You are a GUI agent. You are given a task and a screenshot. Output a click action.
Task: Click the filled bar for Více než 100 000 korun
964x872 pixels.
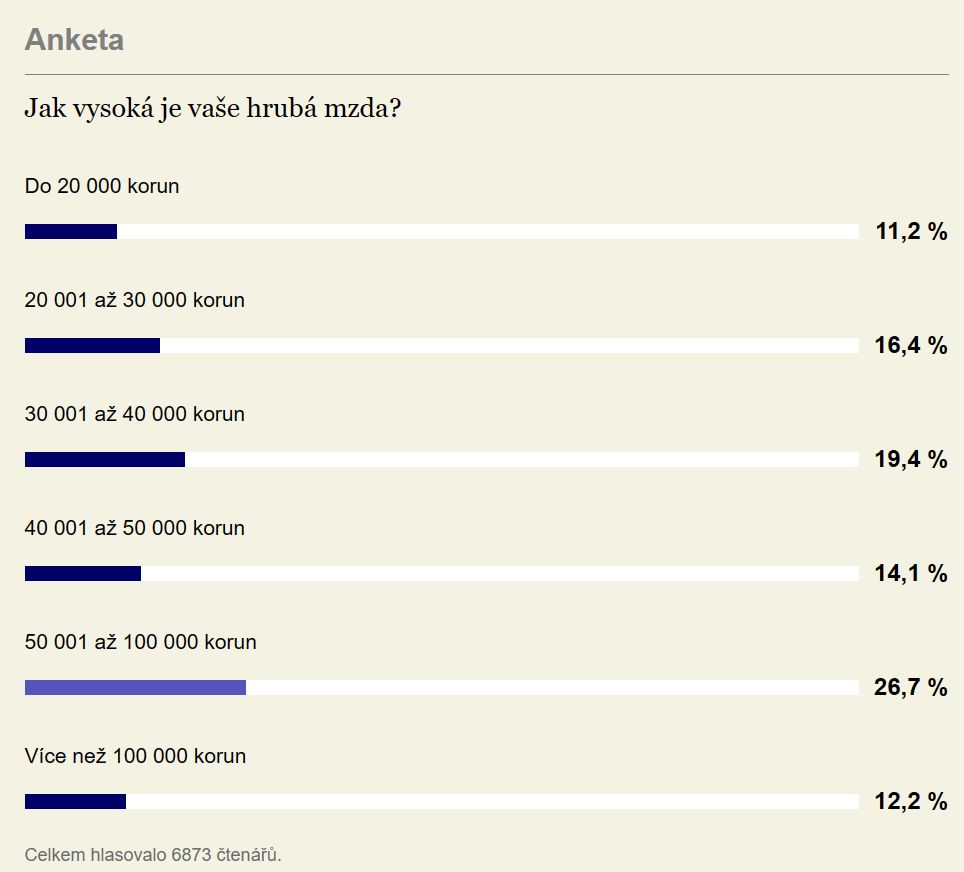[x=75, y=801]
